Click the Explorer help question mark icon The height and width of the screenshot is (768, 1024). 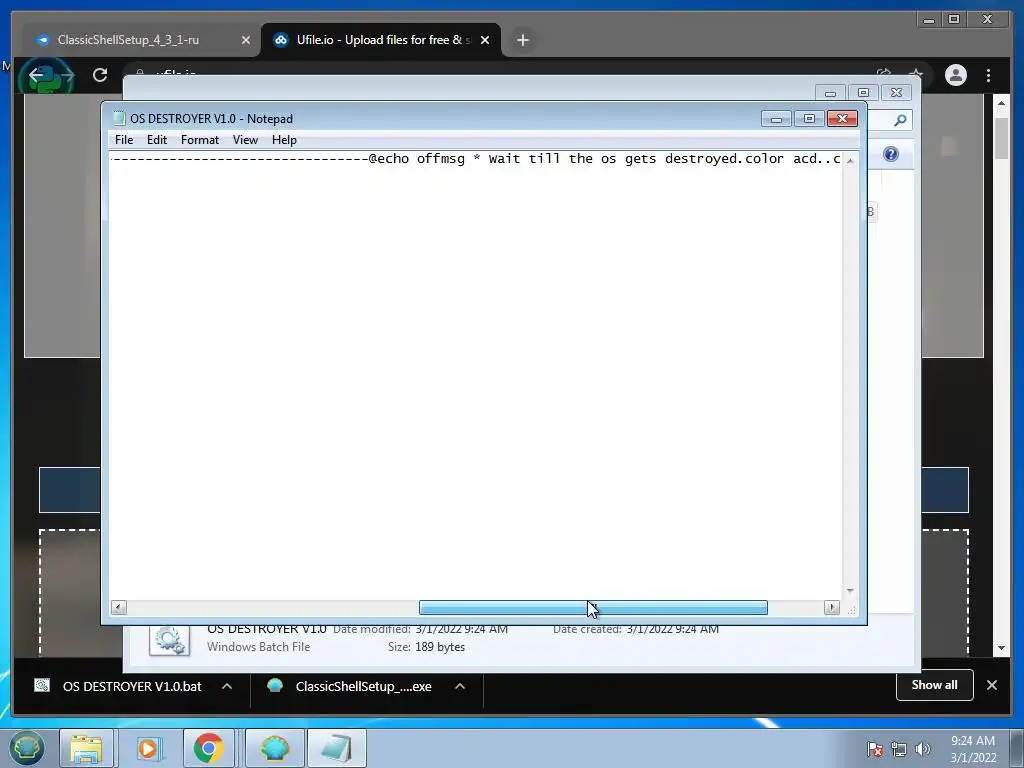click(891, 154)
